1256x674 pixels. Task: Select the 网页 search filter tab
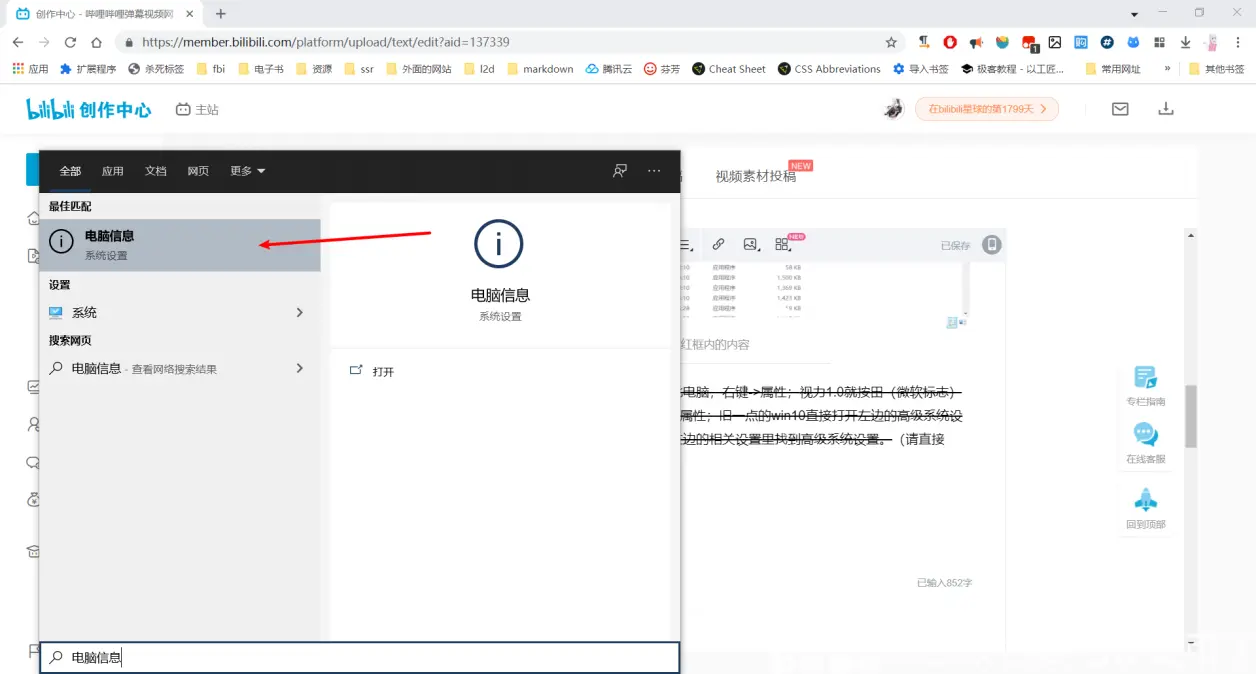[x=198, y=171]
